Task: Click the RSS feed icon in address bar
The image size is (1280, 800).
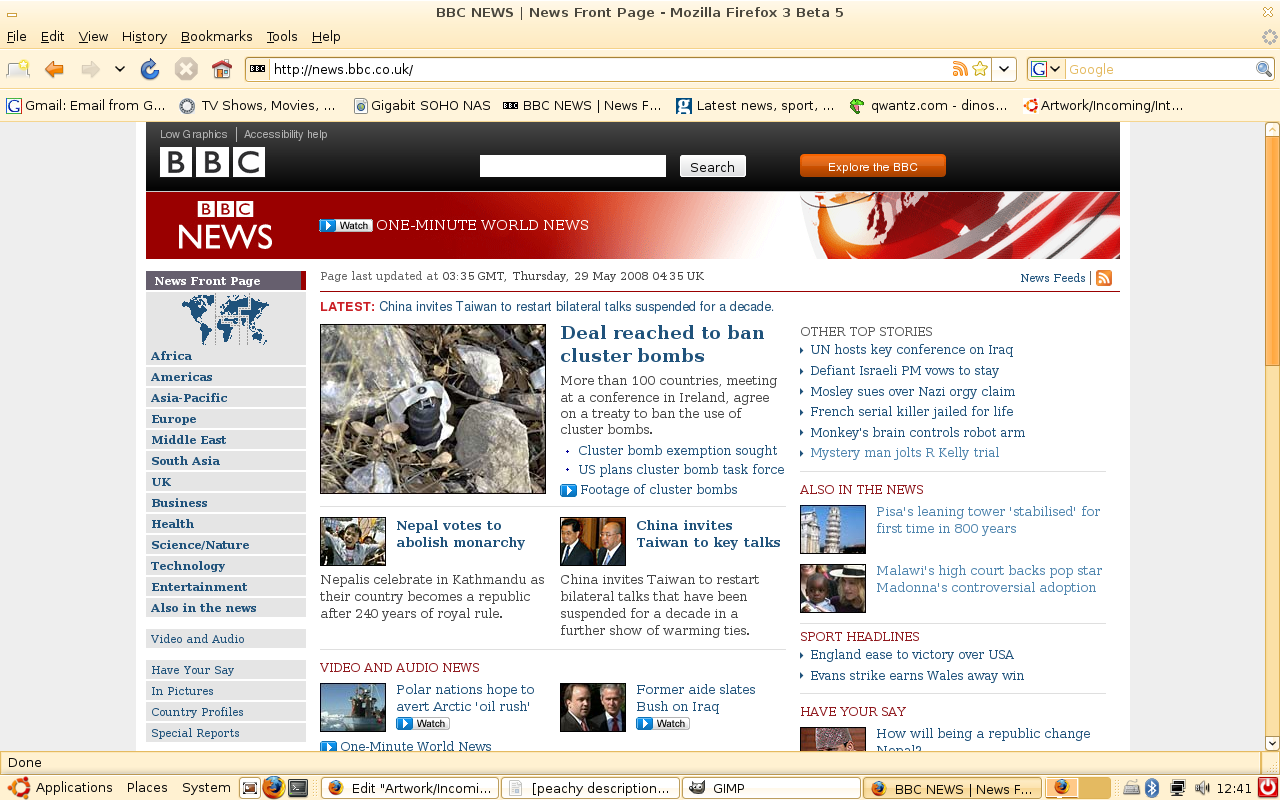Action: pyautogui.click(x=960, y=69)
